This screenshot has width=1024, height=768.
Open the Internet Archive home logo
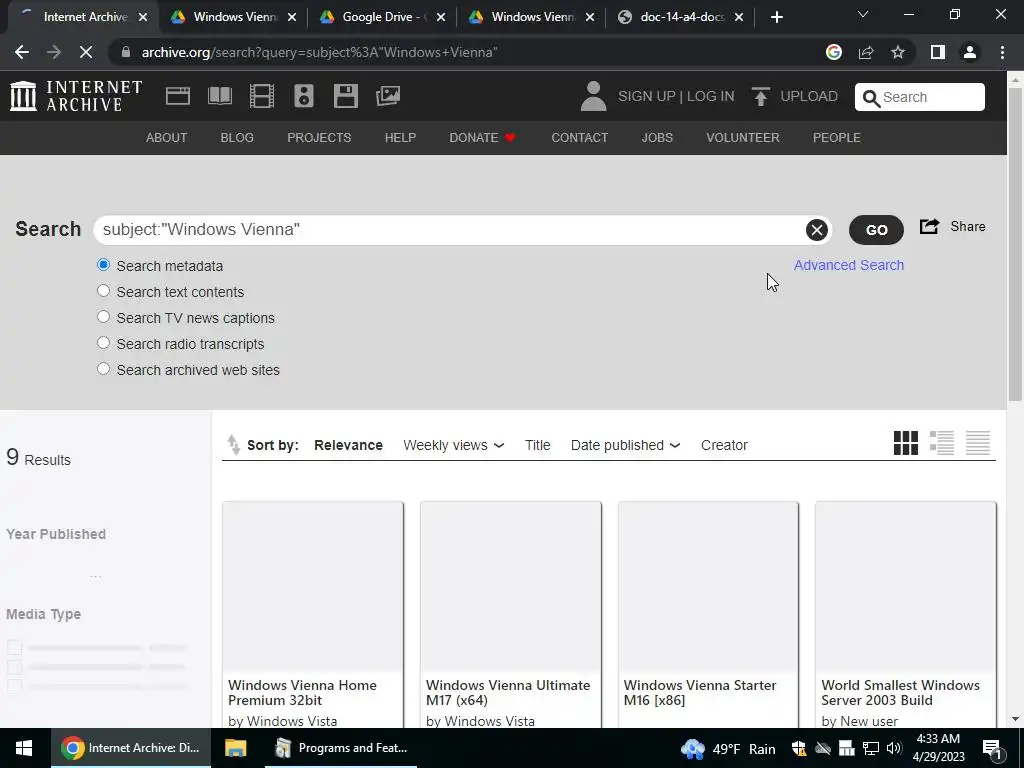click(76, 96)
